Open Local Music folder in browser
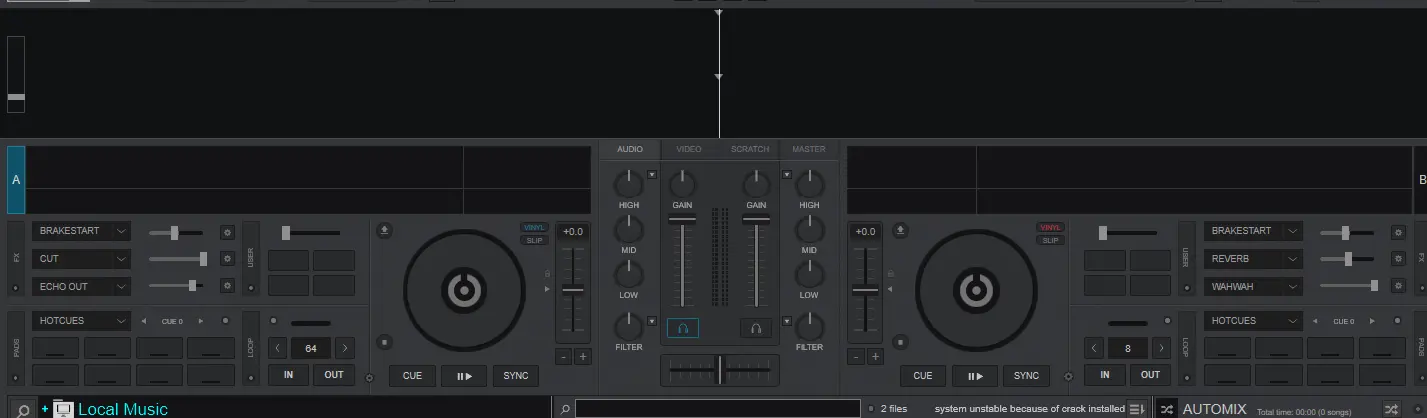This screenshot has width=1427, height=418. tap(123, 409)
